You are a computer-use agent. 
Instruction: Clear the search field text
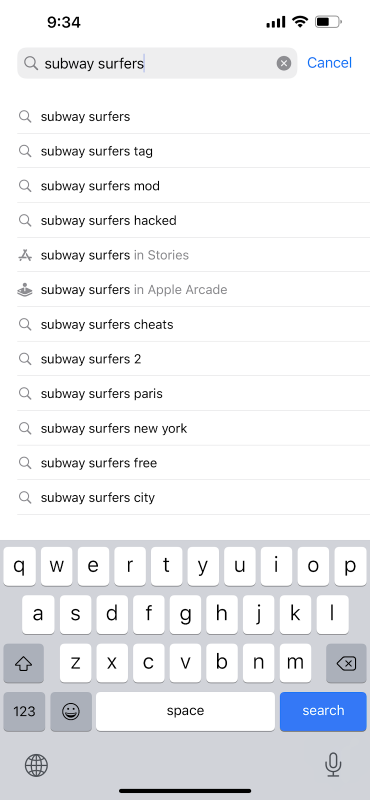coord(284,63)
